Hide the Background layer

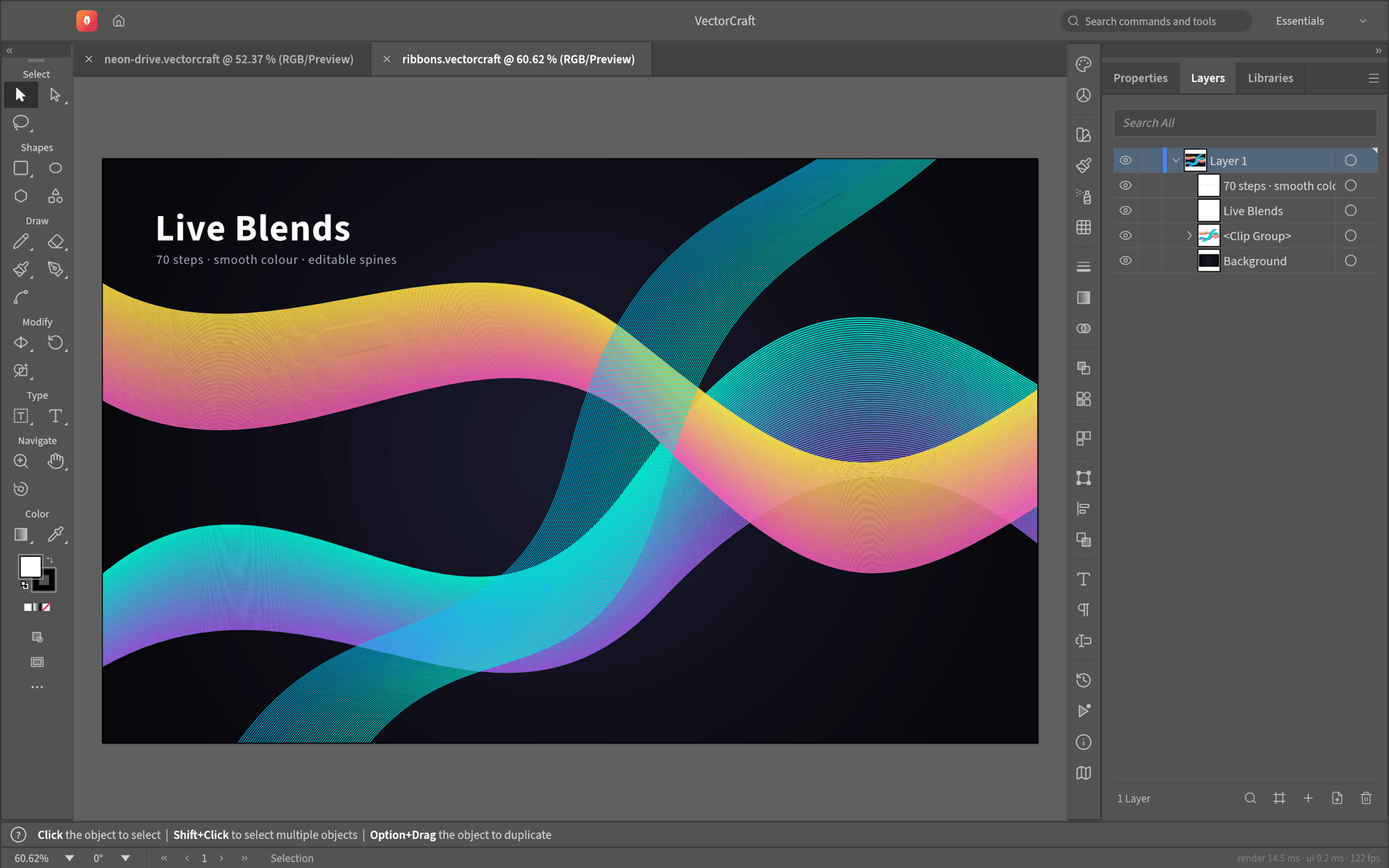1125,261
